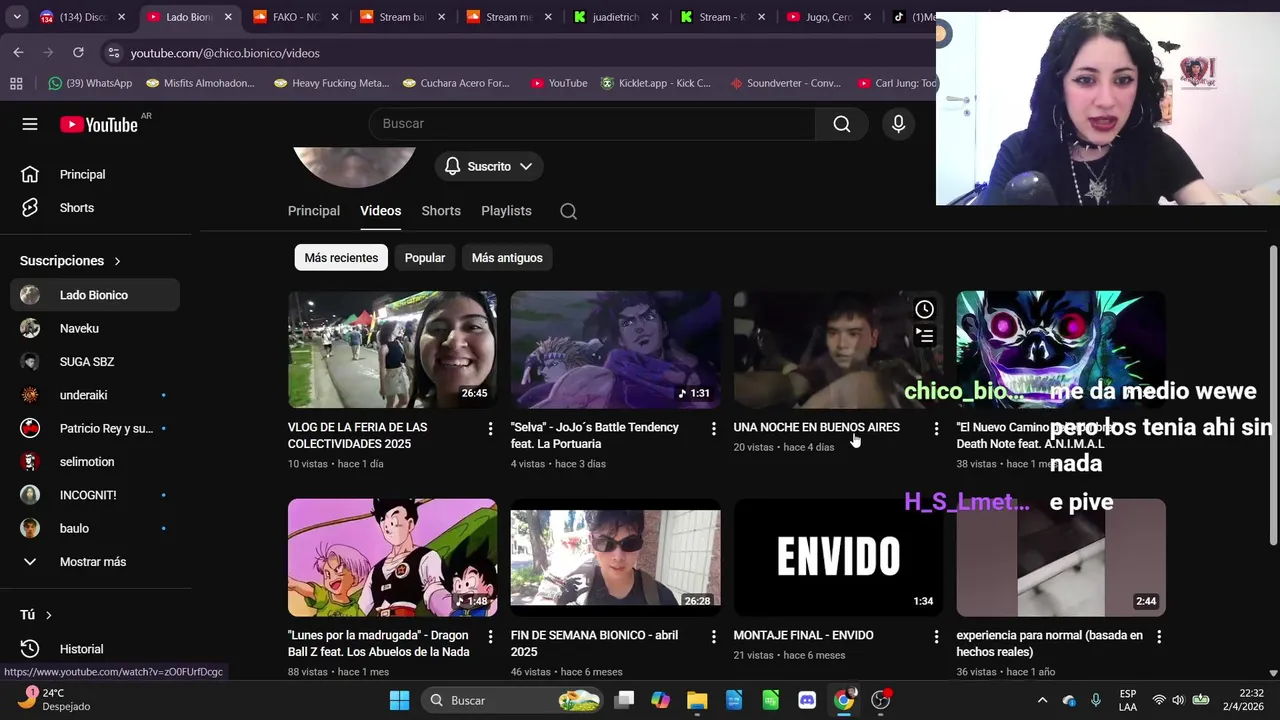Open options menu for Lunes por la madrugada
This screenshot has height=720, width=1280.
pyautogui.click(x=490, y=636)
